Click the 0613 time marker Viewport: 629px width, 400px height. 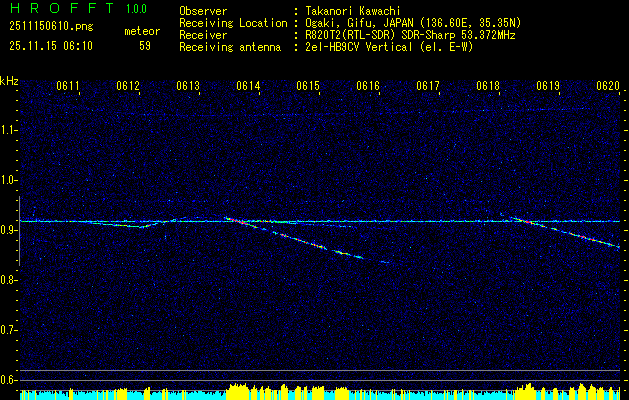188,85
